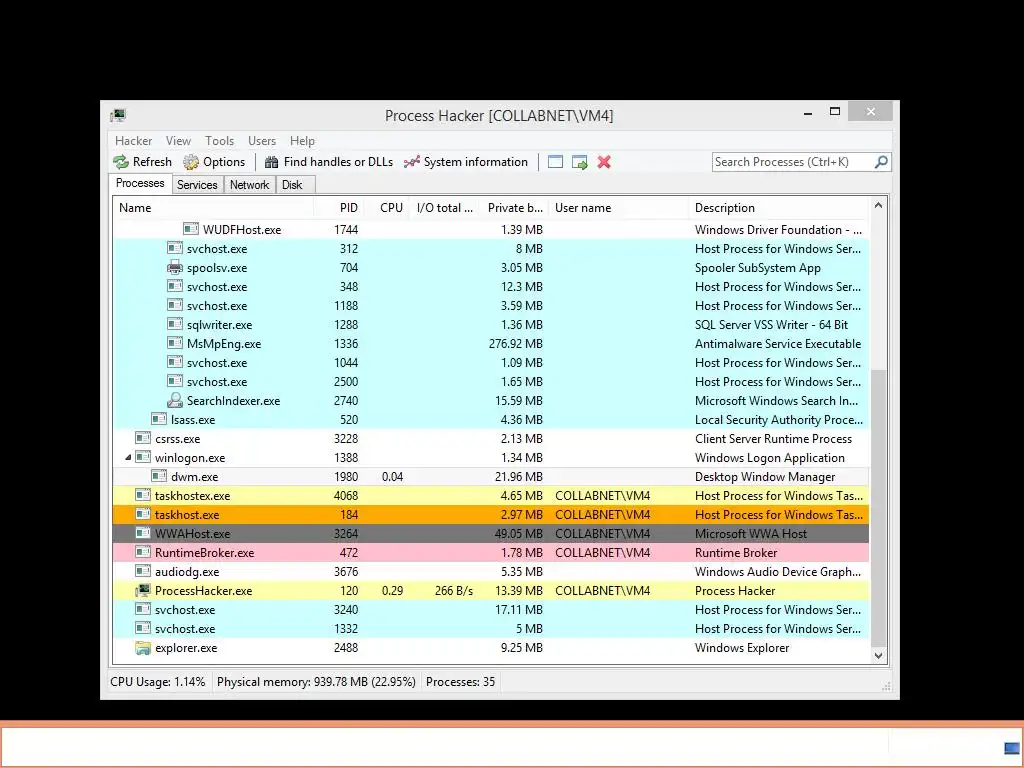This screenshot has height=768, width=1024.
Task: Click the lsass.exe process icon
Action: 159,419
